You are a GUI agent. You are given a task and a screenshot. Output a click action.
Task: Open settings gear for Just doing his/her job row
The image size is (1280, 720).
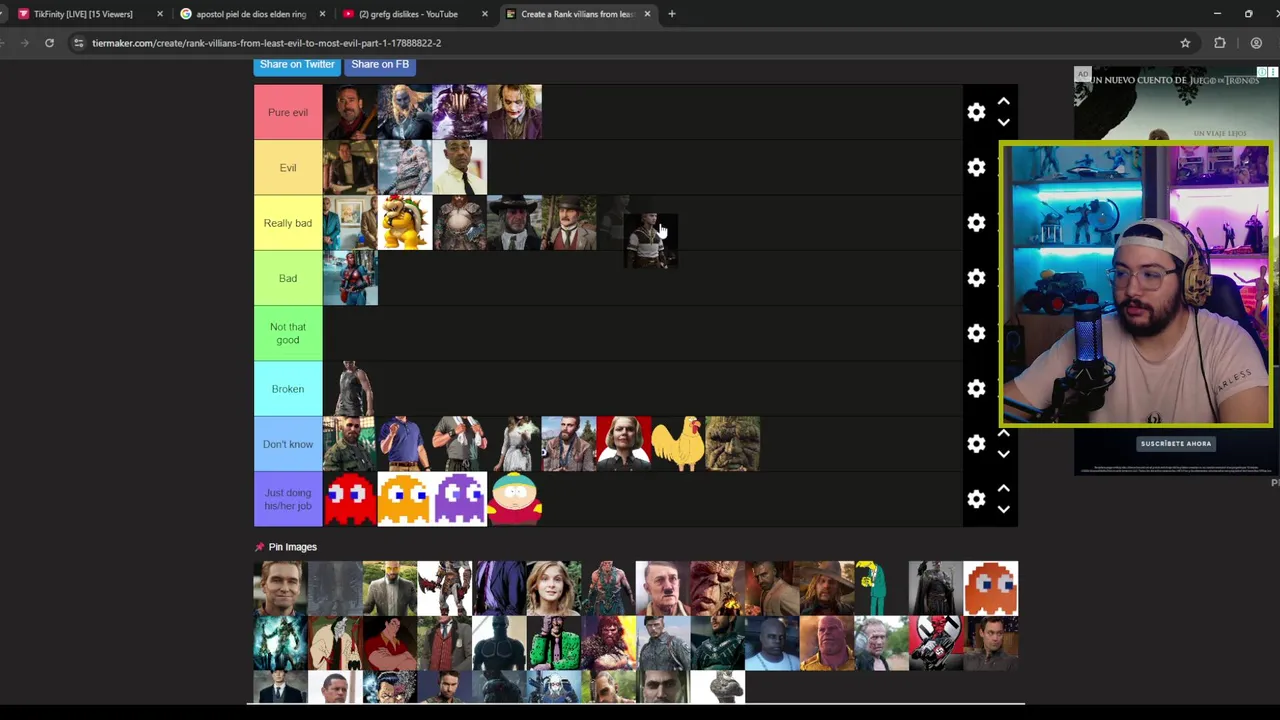pos(976,499)
